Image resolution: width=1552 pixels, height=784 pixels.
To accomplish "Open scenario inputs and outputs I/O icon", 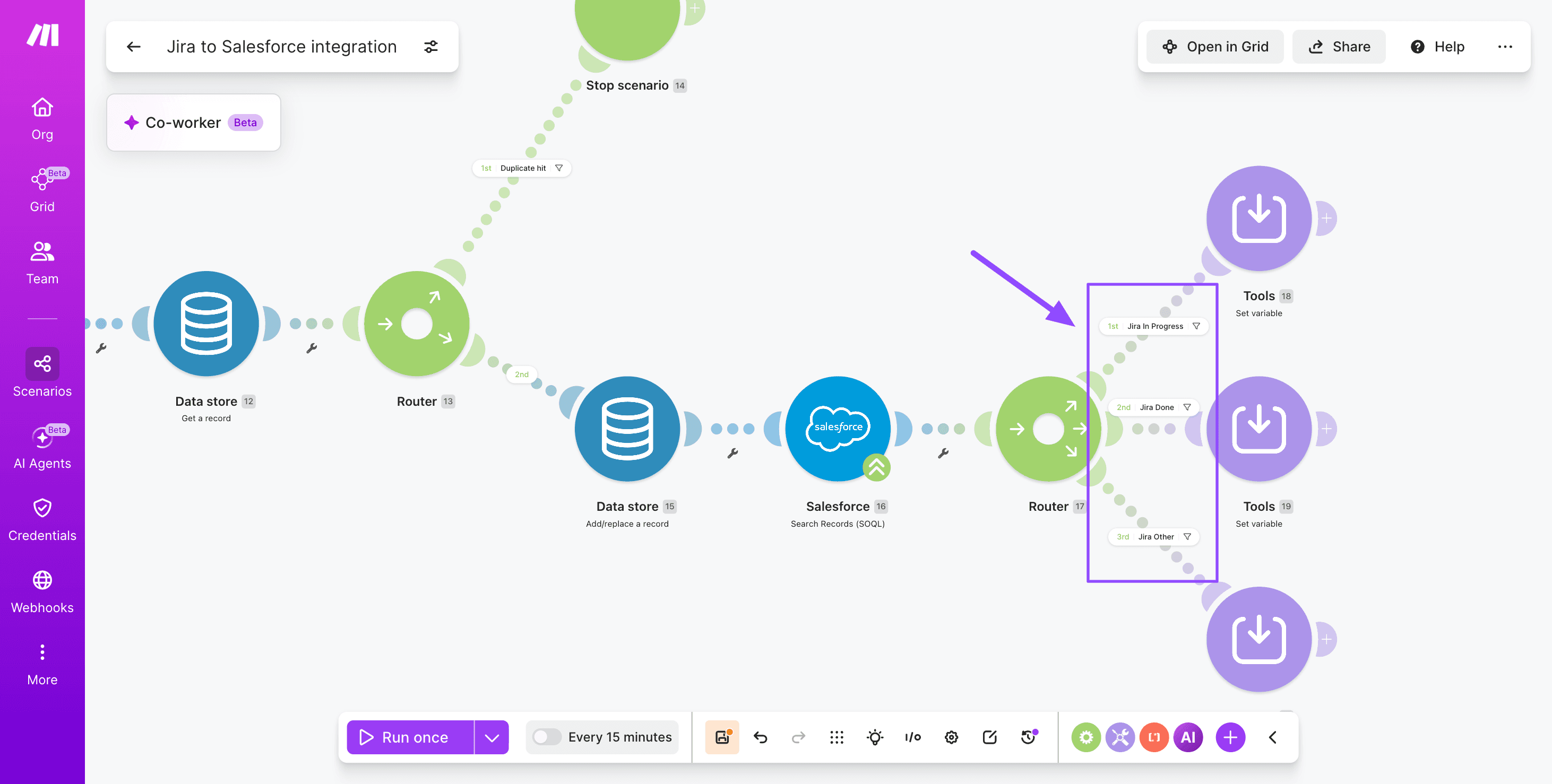I will point(913,737).
